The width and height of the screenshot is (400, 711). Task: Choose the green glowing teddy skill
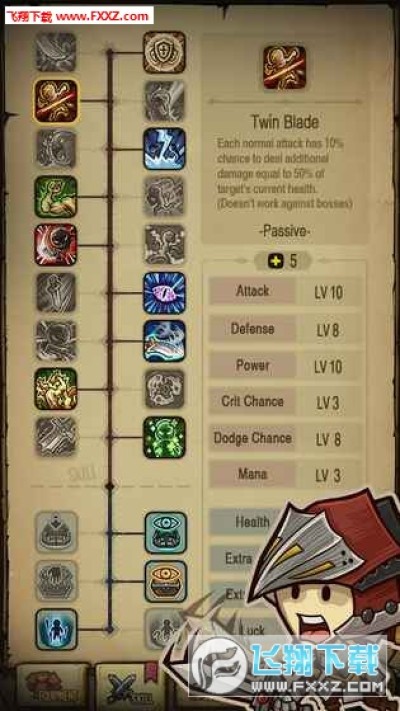tap(165, 438)
